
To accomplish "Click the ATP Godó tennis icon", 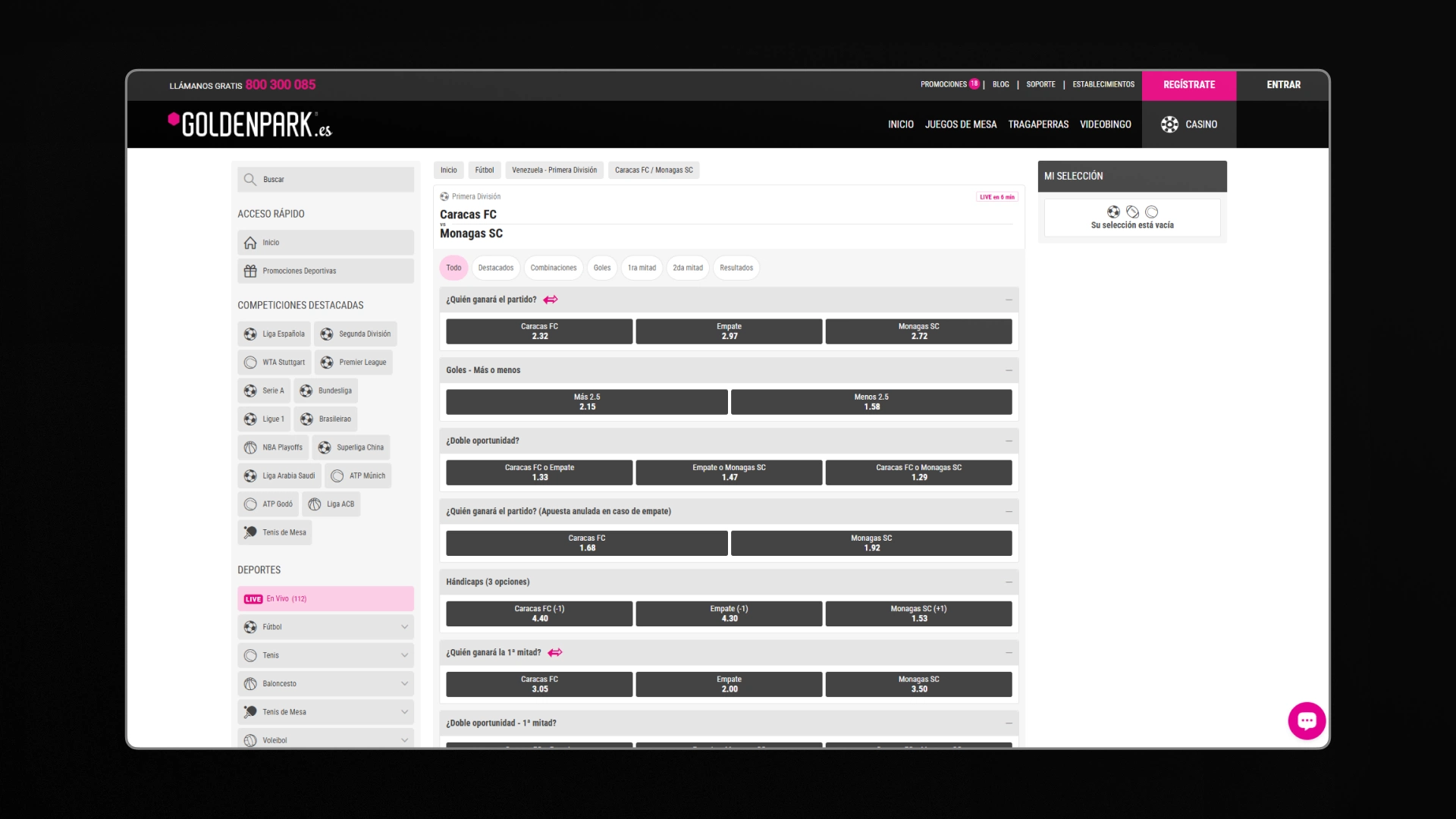I will coord(250,504).
